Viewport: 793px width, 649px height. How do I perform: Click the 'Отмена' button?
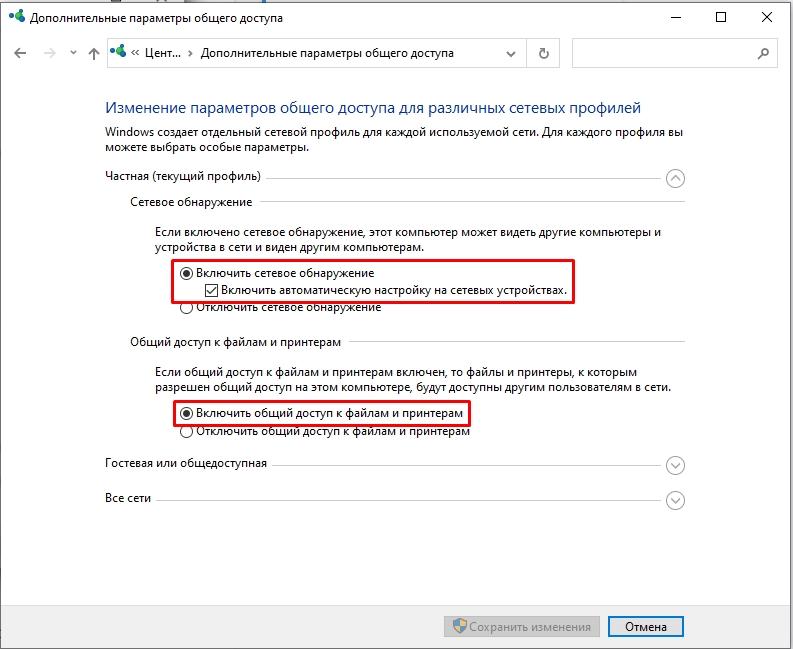tap(645, 627)
